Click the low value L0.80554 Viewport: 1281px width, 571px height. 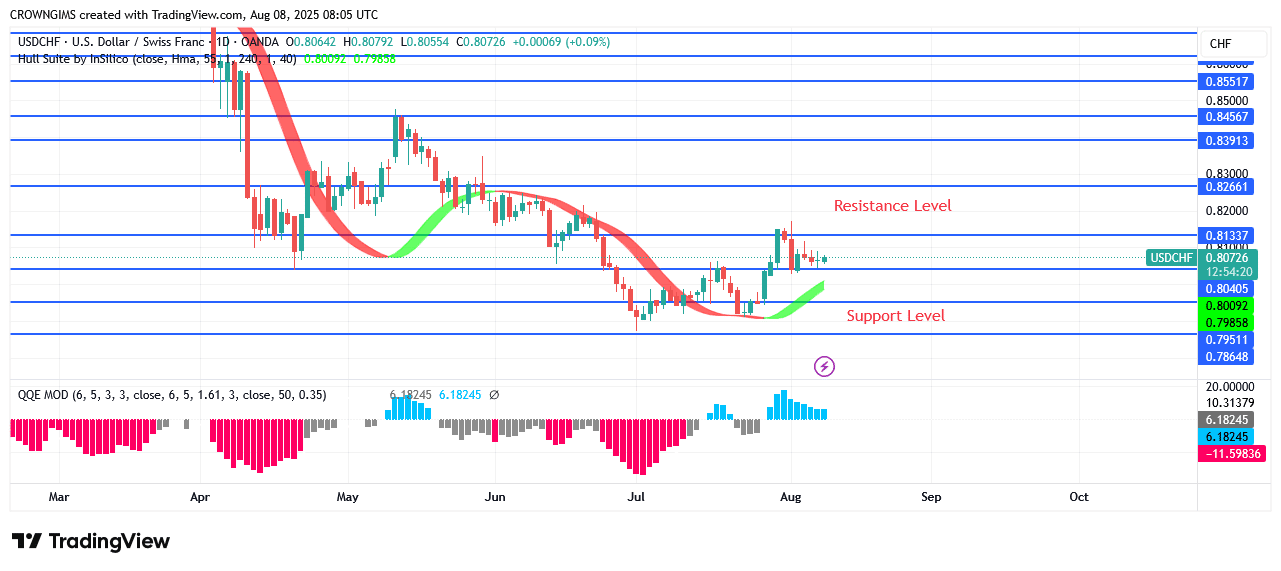[426, 42]
